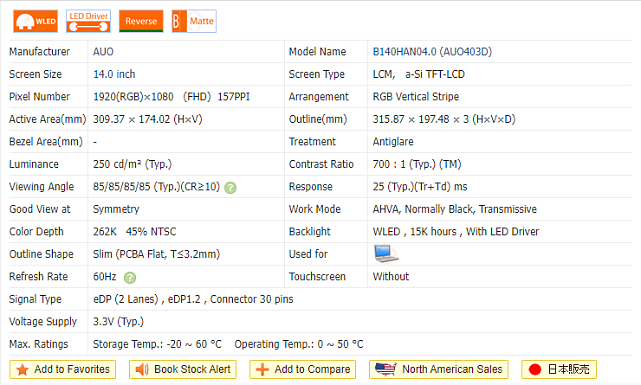
Task: Click the Antiglare treatment value
Action: 393,142
